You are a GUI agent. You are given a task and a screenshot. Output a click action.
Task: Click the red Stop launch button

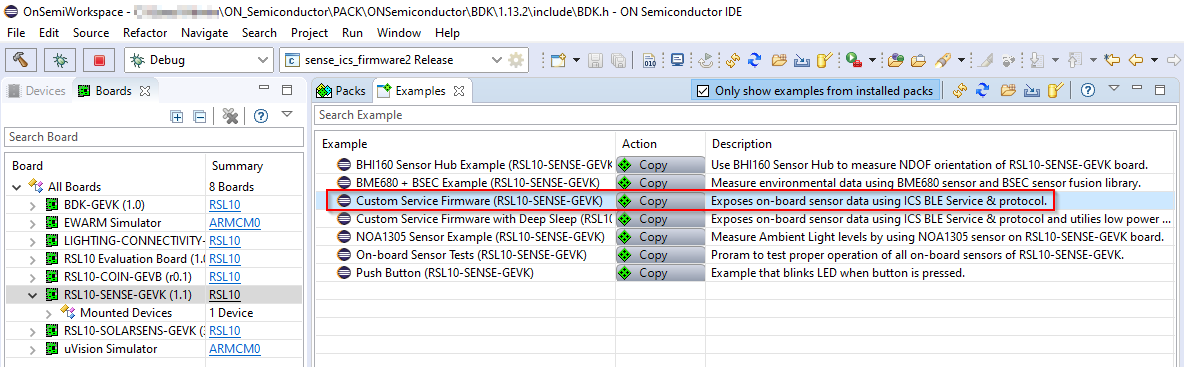pos(100,60)
